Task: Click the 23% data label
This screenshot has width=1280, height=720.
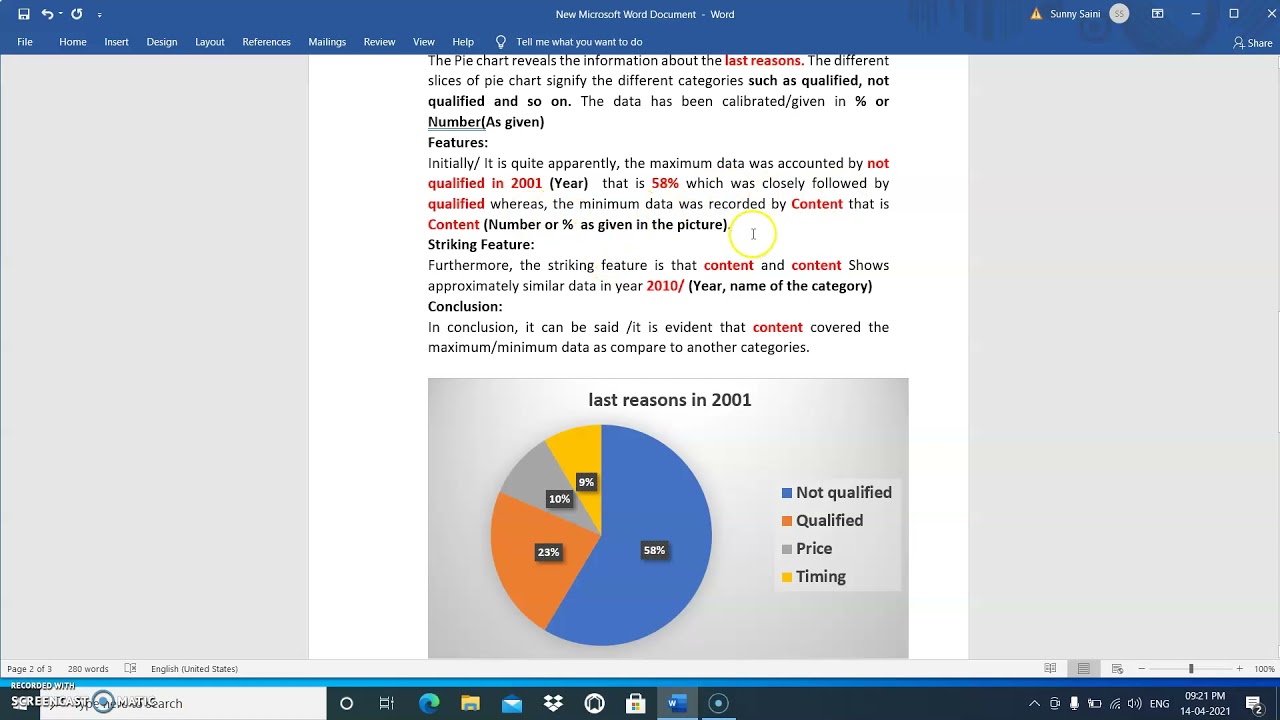Action: coord(548,552)
